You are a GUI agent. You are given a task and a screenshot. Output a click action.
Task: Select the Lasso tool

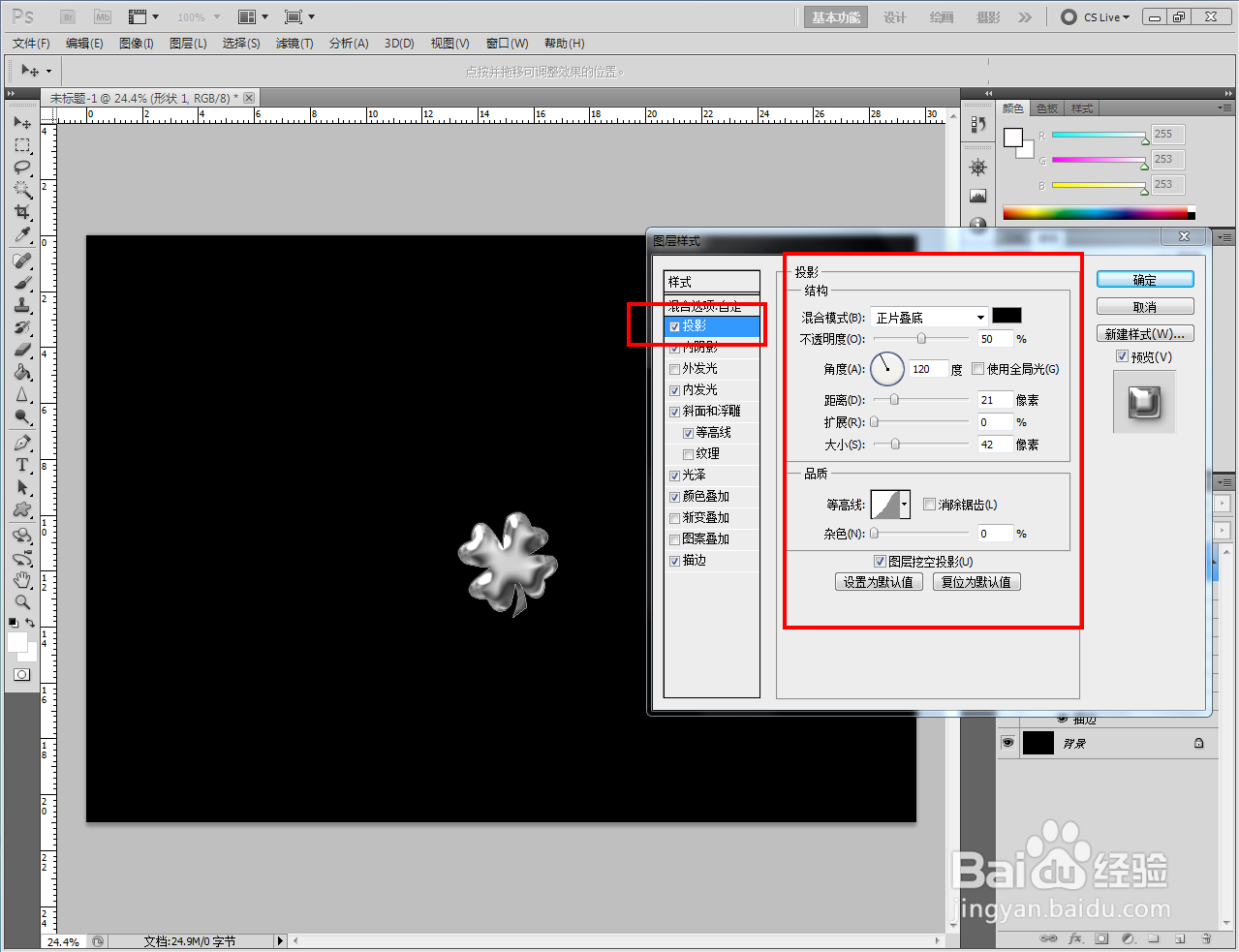[x=22, y=168]
